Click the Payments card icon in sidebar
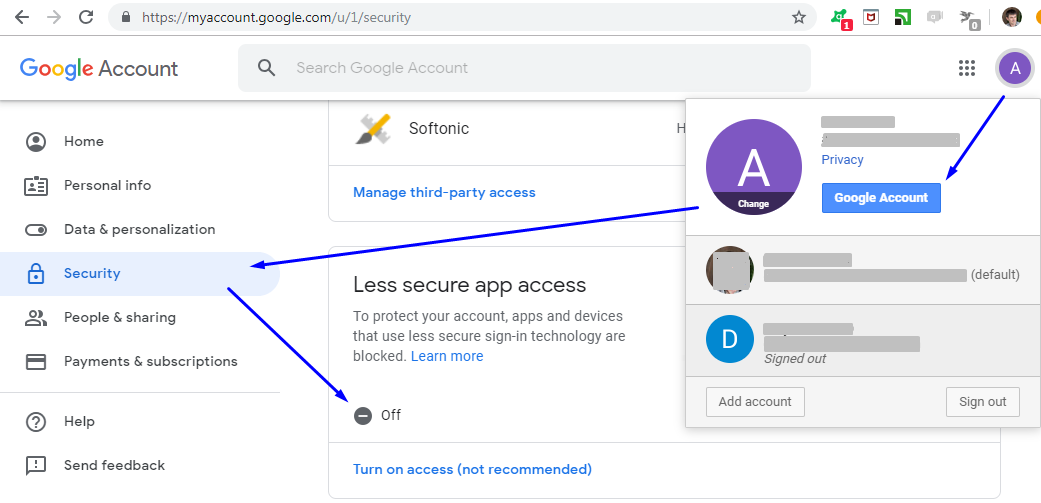 tap(35, 362)
